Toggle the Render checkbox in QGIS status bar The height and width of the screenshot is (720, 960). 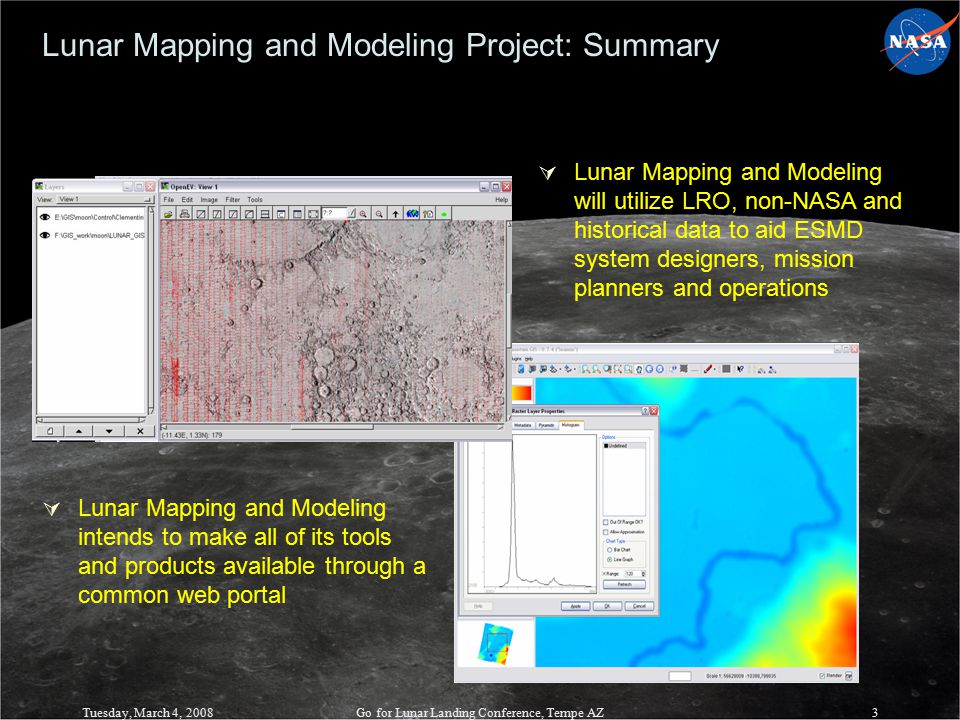pyautogui.click(x=822, y=676)
